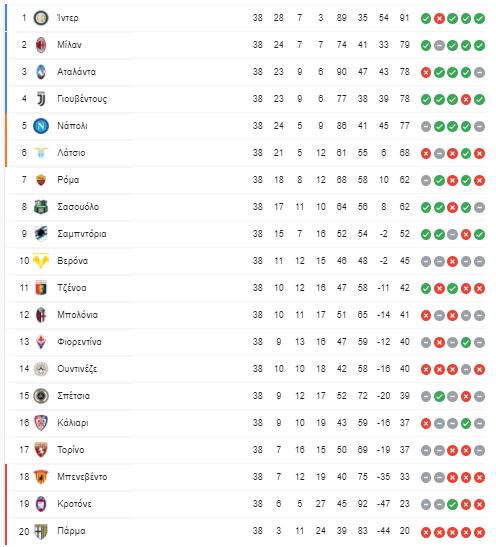Click Milan's grey draw form indicator
496x547 pixels.
439,45
